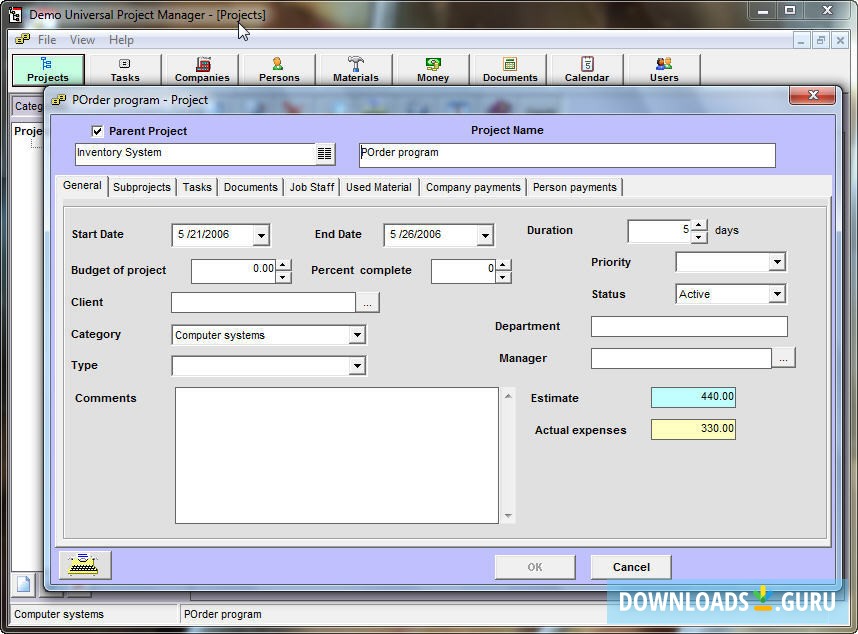Click the parent project list icon button

coord(324,154)
